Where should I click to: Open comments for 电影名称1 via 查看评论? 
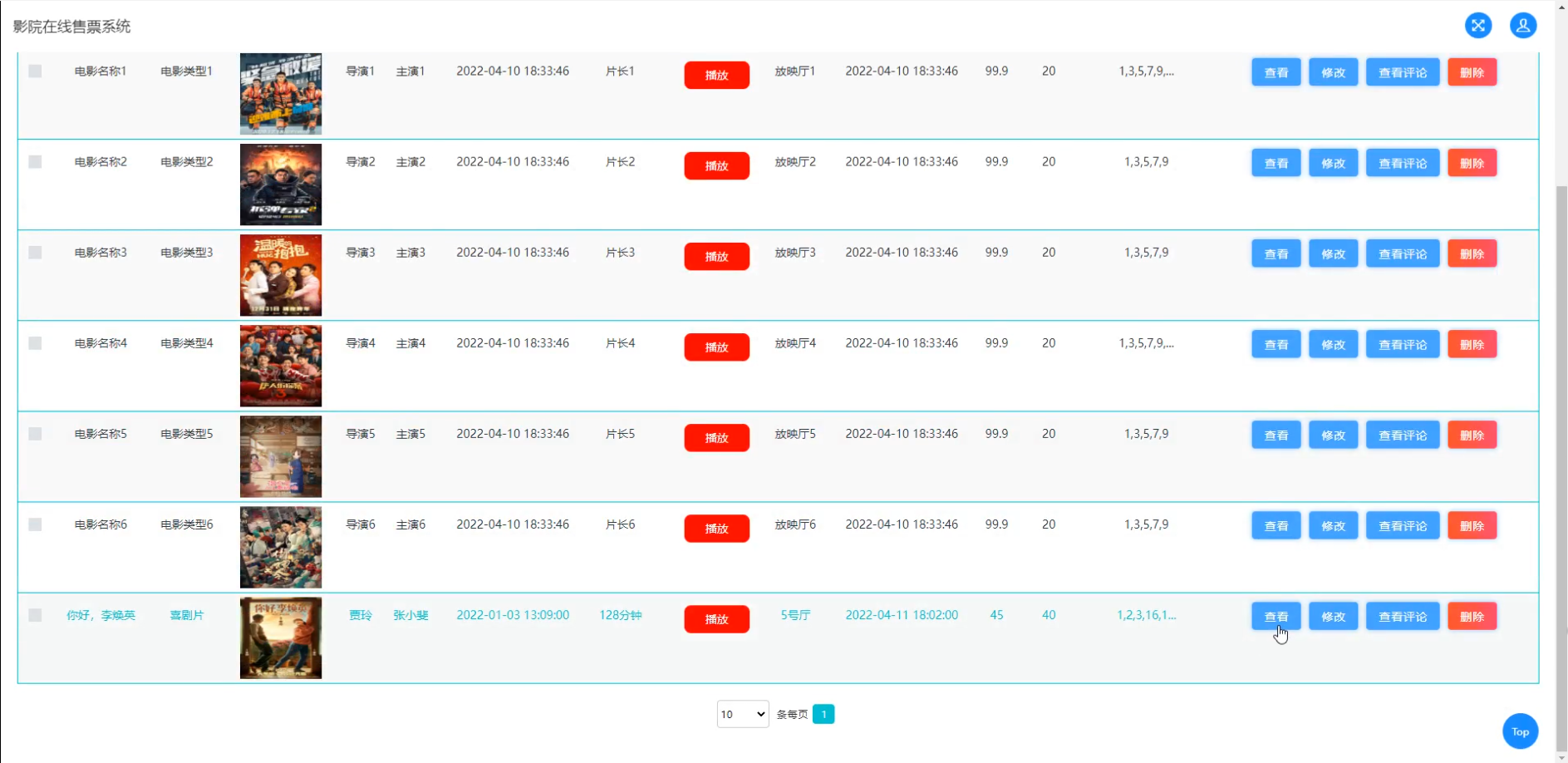(1403, 72)
